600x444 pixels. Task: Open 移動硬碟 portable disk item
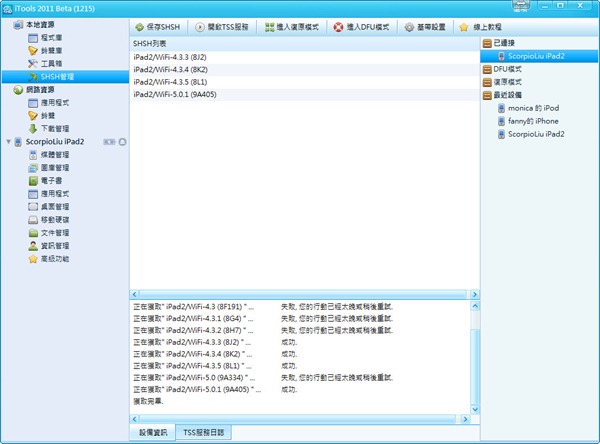pos(49,220)
